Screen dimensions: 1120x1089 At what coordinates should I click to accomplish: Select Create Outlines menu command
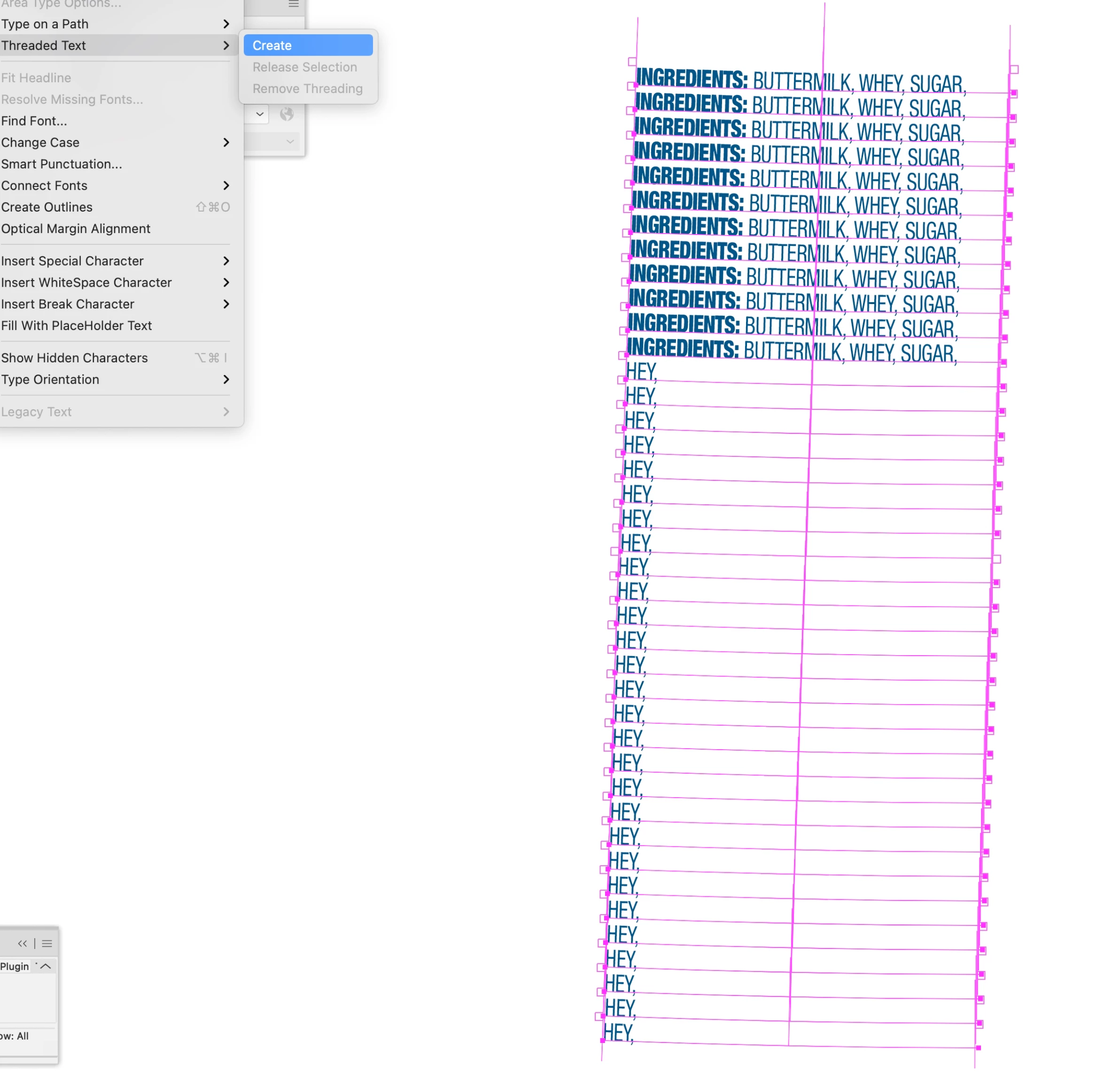pyautogui.click(x=47, y=207)
